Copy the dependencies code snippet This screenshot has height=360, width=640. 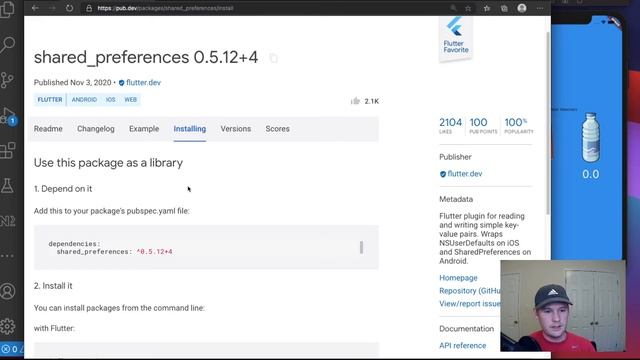point(361,247)
